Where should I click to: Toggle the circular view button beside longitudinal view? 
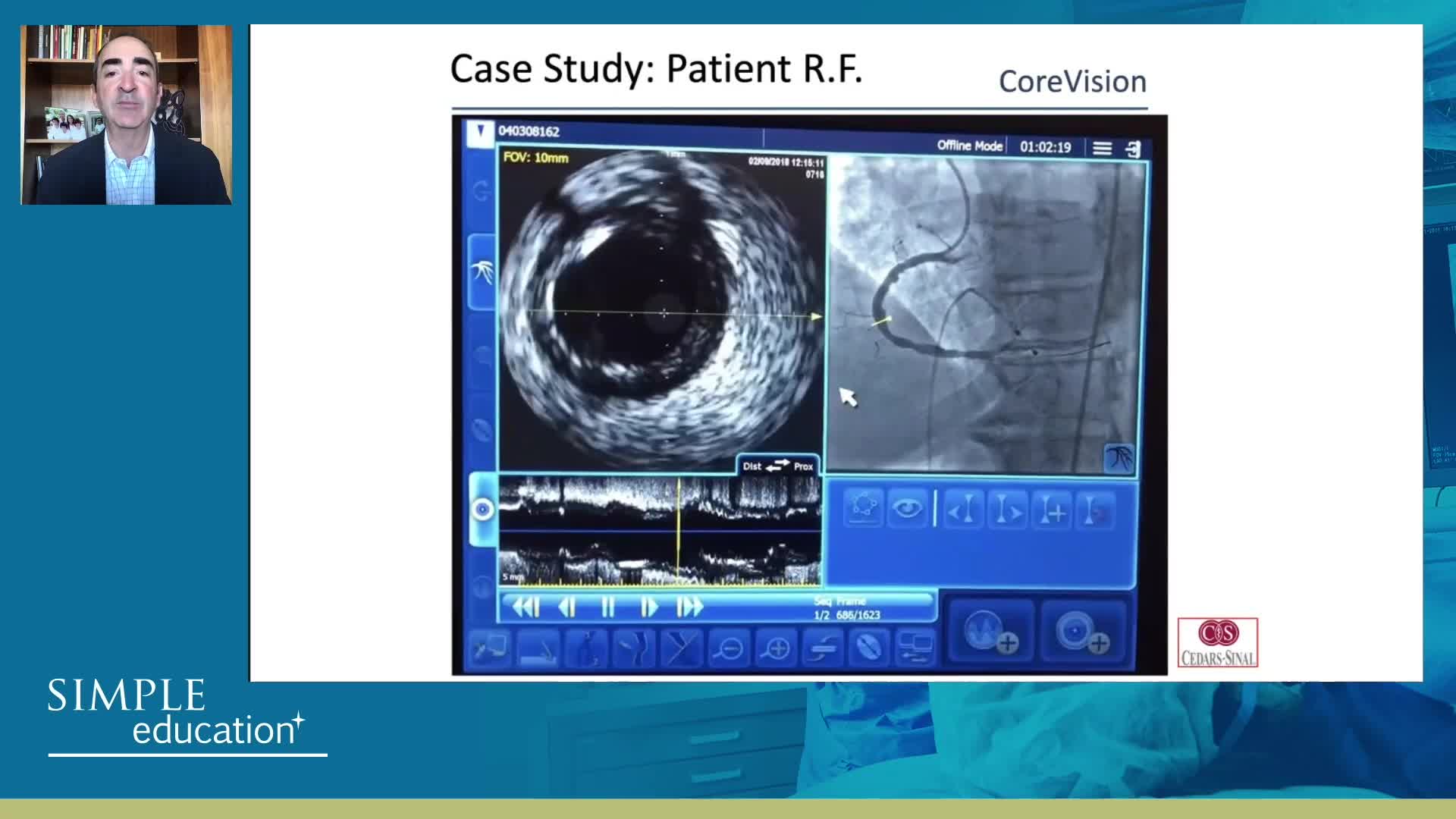[482, 510]
